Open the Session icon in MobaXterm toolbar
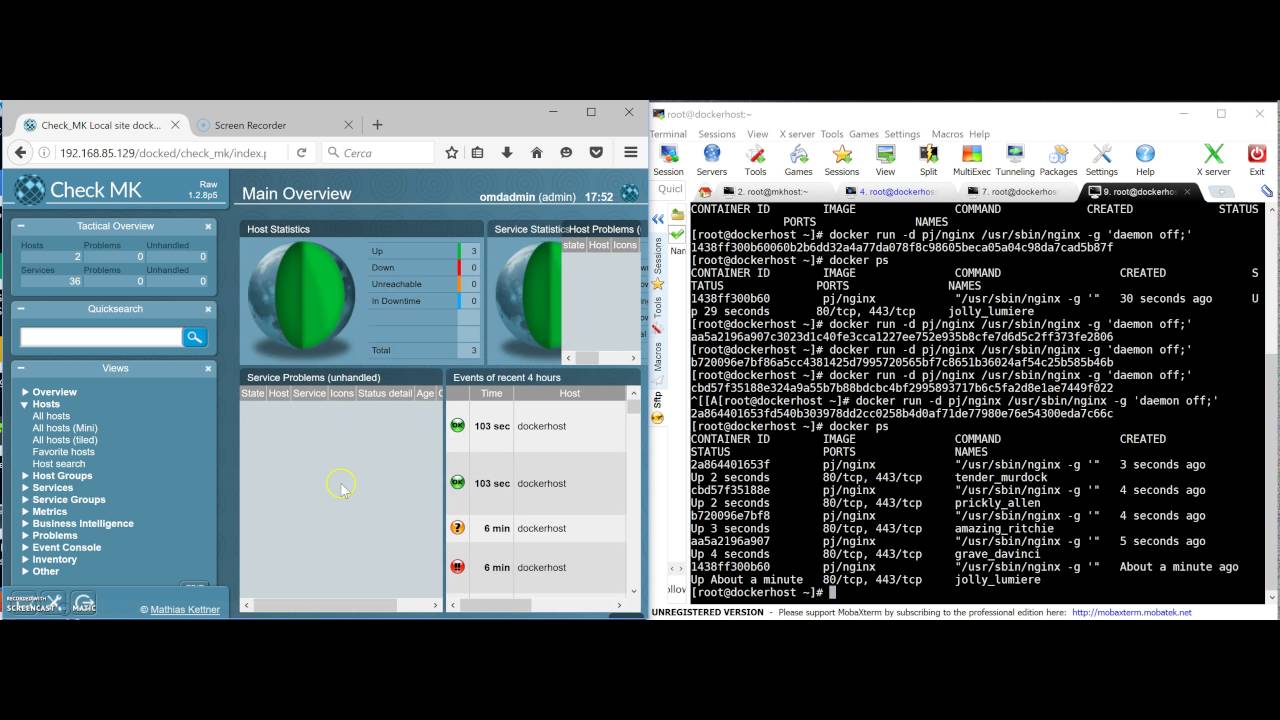 tap(669, 159)
